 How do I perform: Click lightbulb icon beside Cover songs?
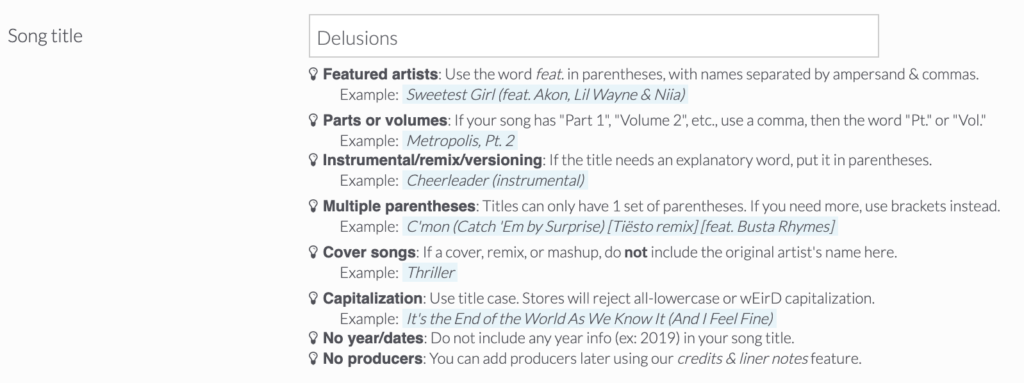(x=313, y=252)
